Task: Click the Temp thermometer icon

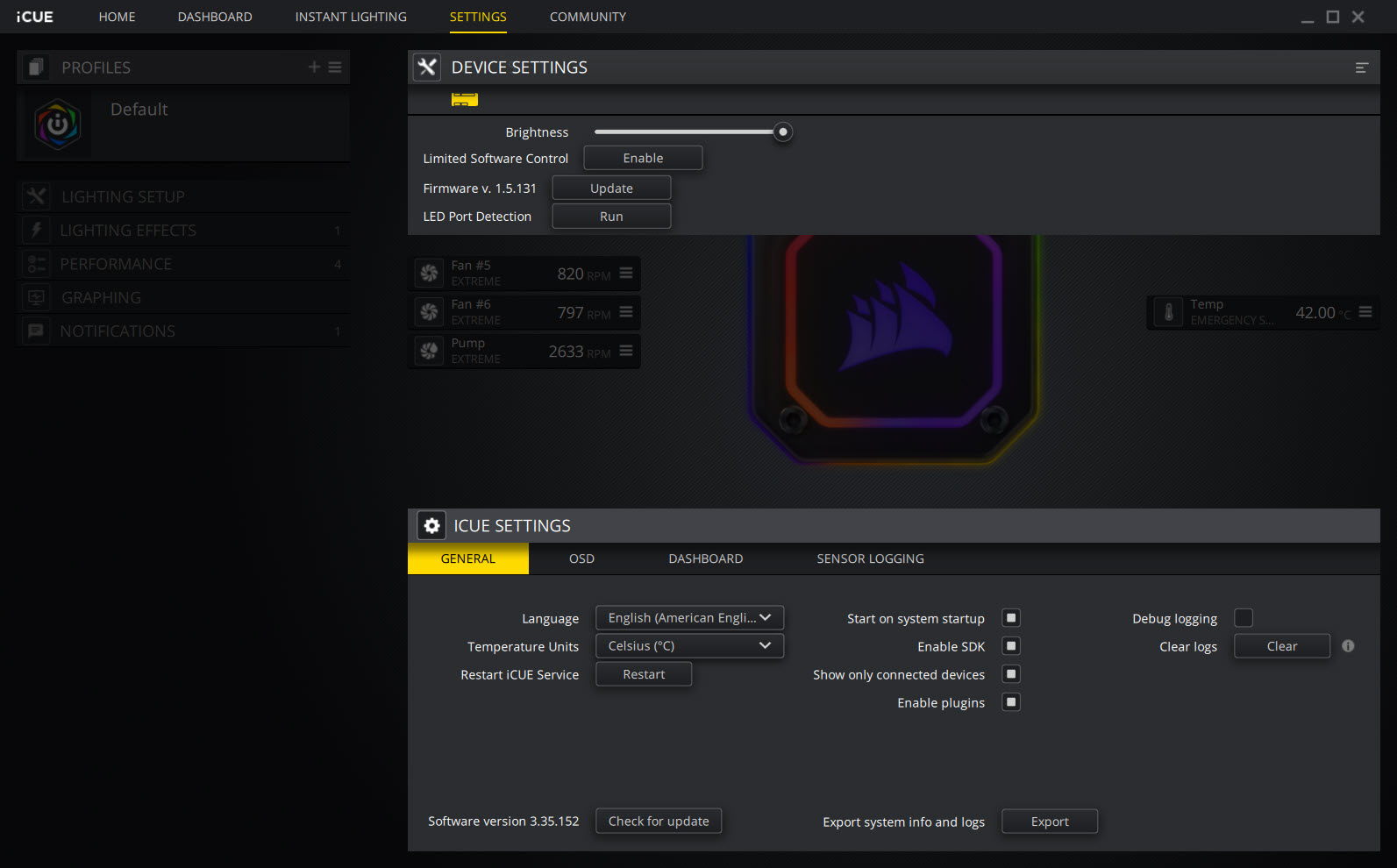Action: coord(1168,312)
